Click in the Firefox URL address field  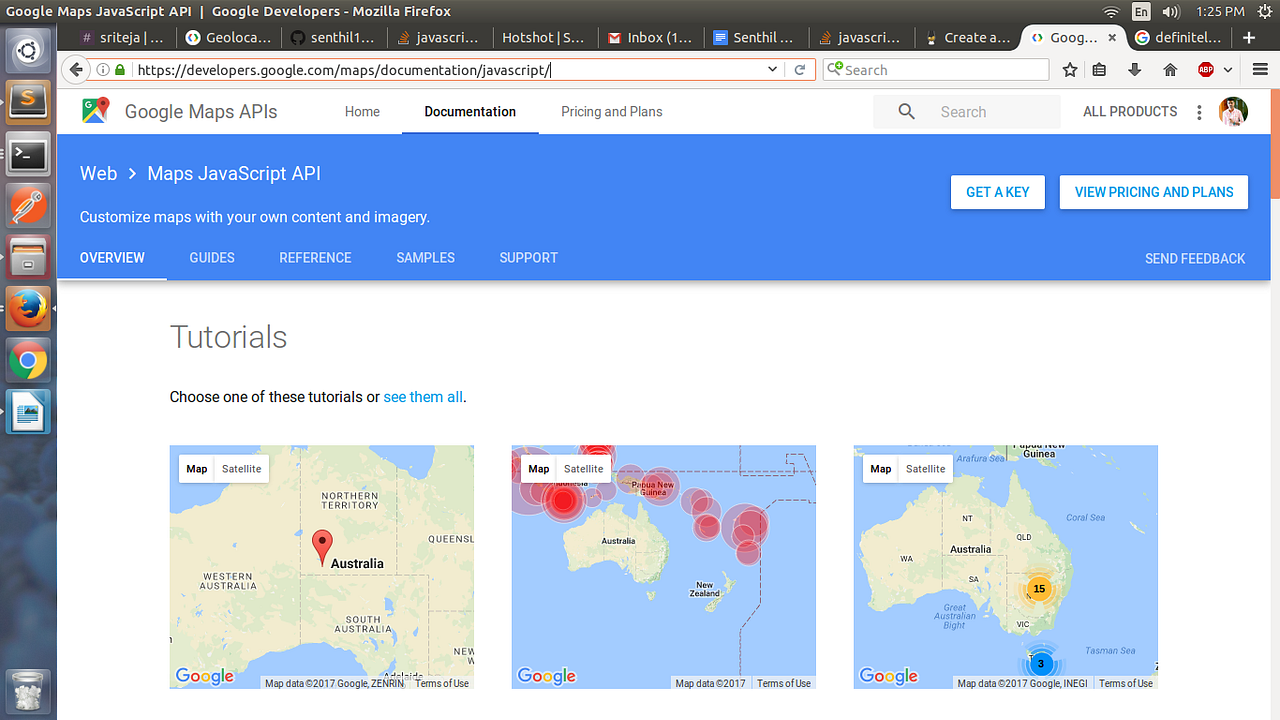450,70
